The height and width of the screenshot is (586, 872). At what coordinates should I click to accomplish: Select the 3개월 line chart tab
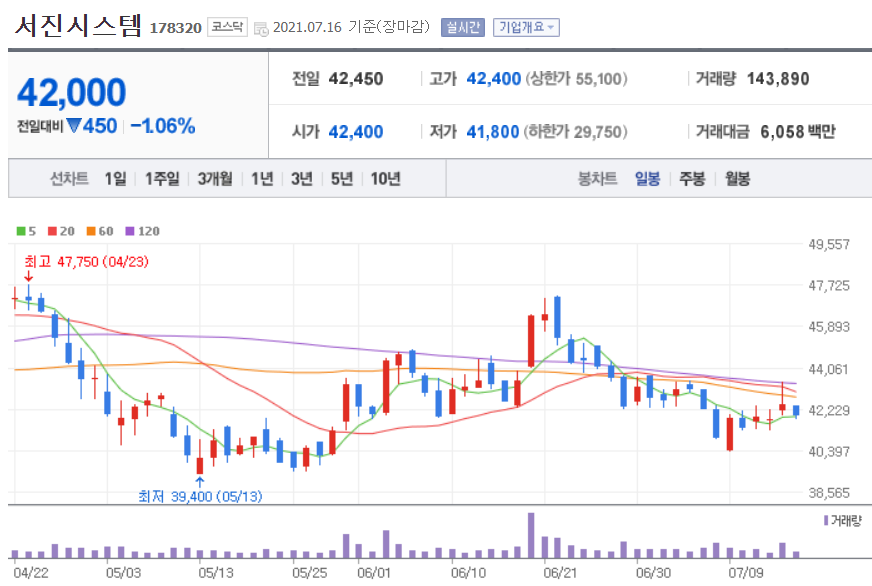click(x=215, y=178)
